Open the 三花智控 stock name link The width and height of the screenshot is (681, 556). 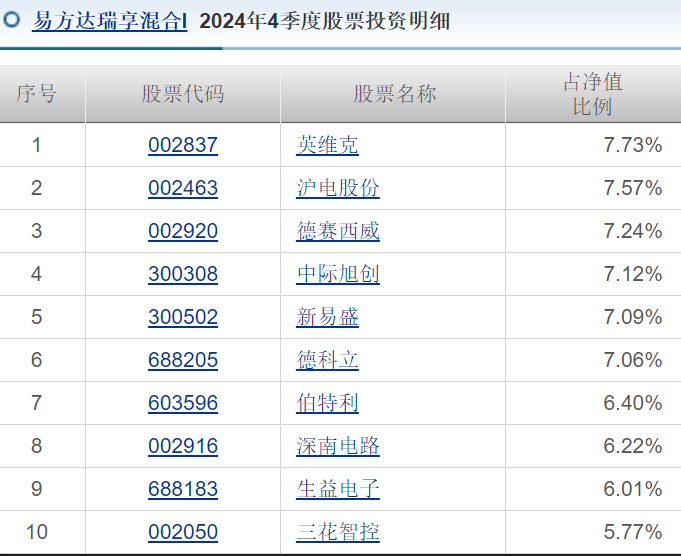[x=338, y=532]
